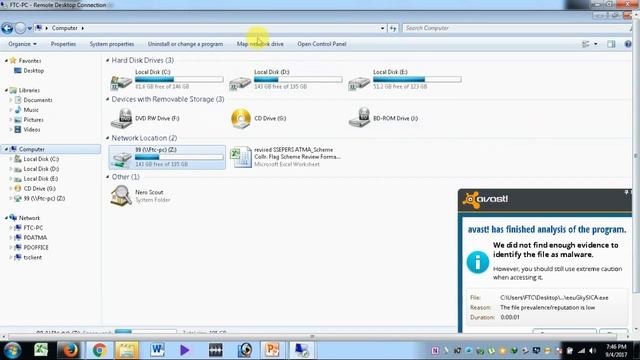Image resolution: width=640 pixels, height=360 pixels.
Task: Select the 99 (\\Ftc-pc) (Z:) network drive
Action: (167, 157)
